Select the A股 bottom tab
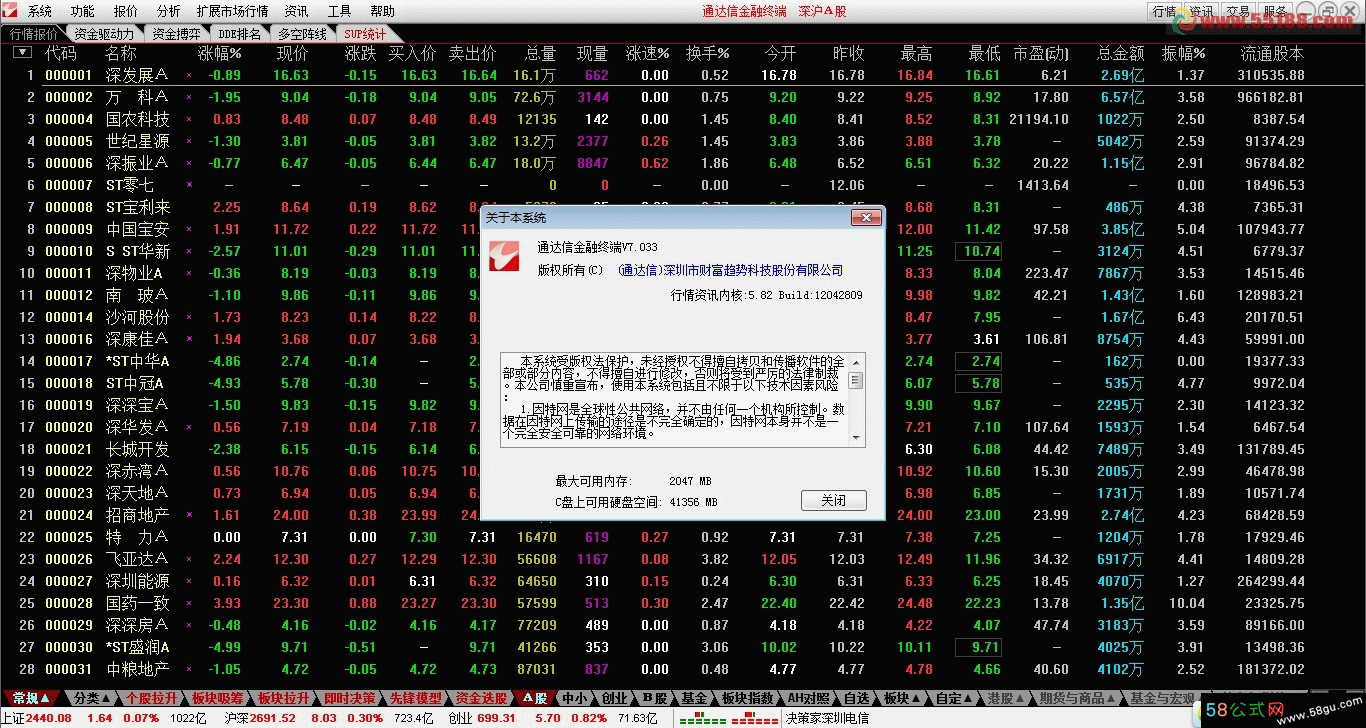Screen dimensions: 1366x728 click(535, 698)
